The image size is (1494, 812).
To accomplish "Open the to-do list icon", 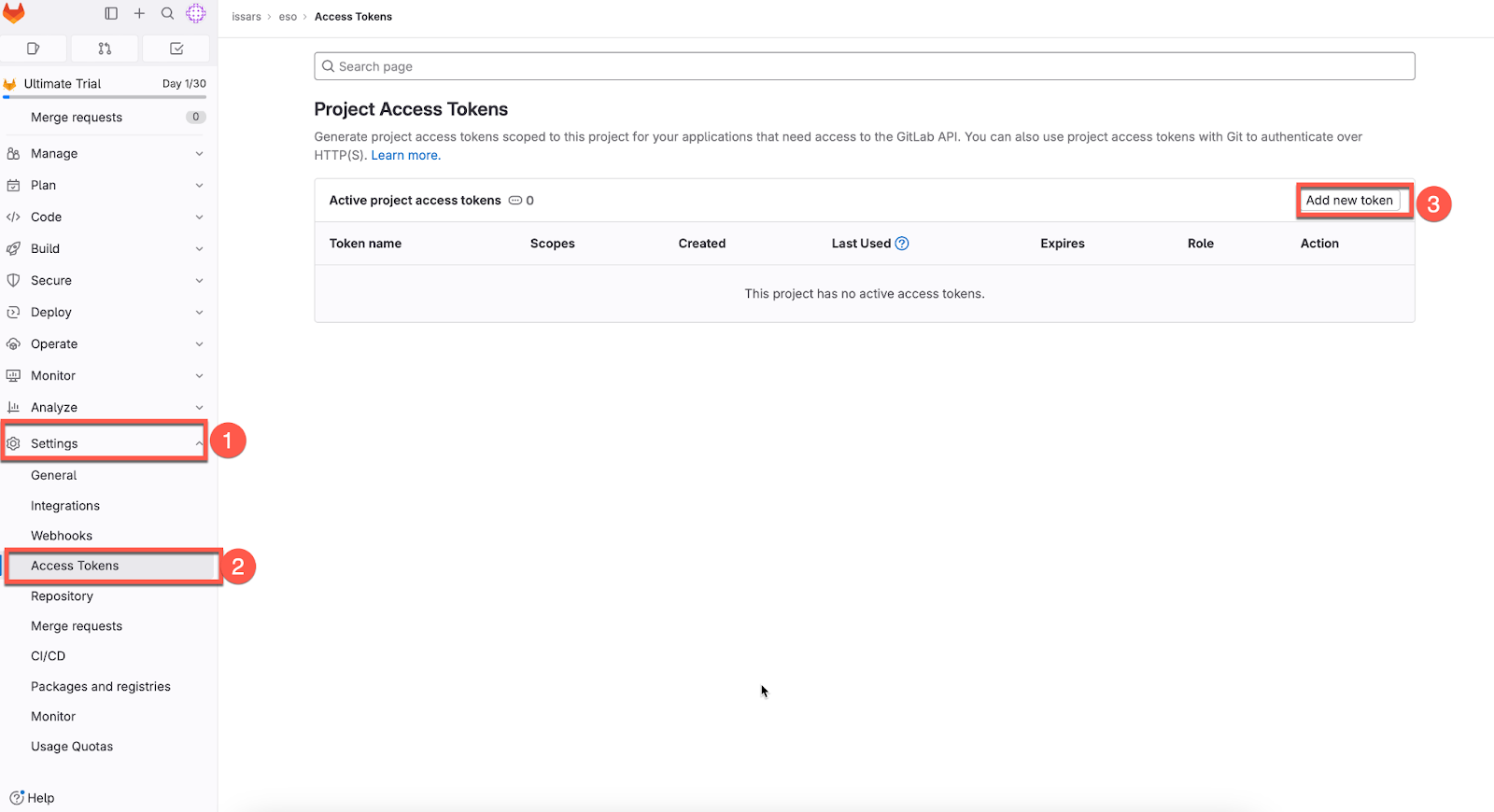I will (176, 49).
